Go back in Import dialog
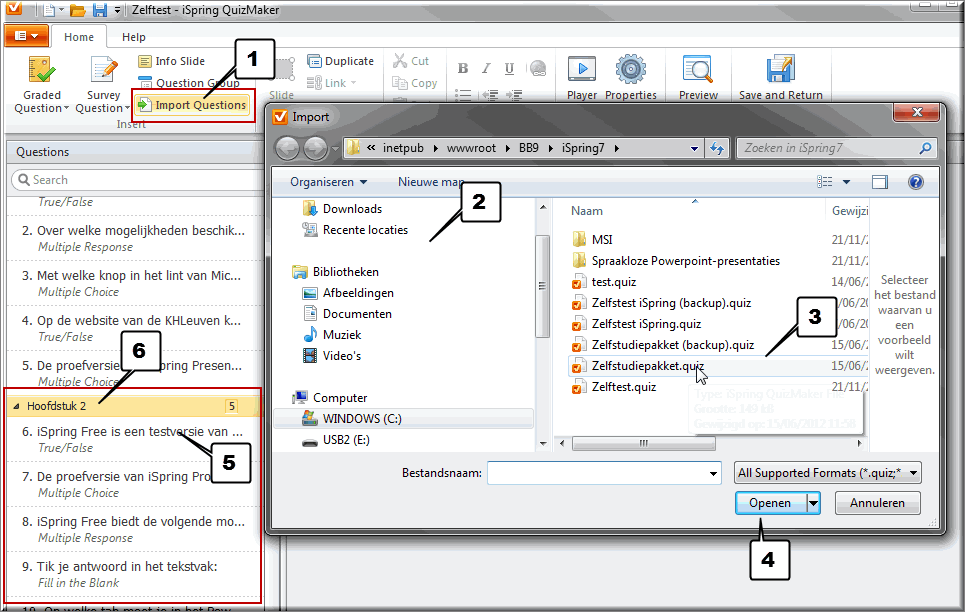Viewport: 965px width, 612px height. 287,148
